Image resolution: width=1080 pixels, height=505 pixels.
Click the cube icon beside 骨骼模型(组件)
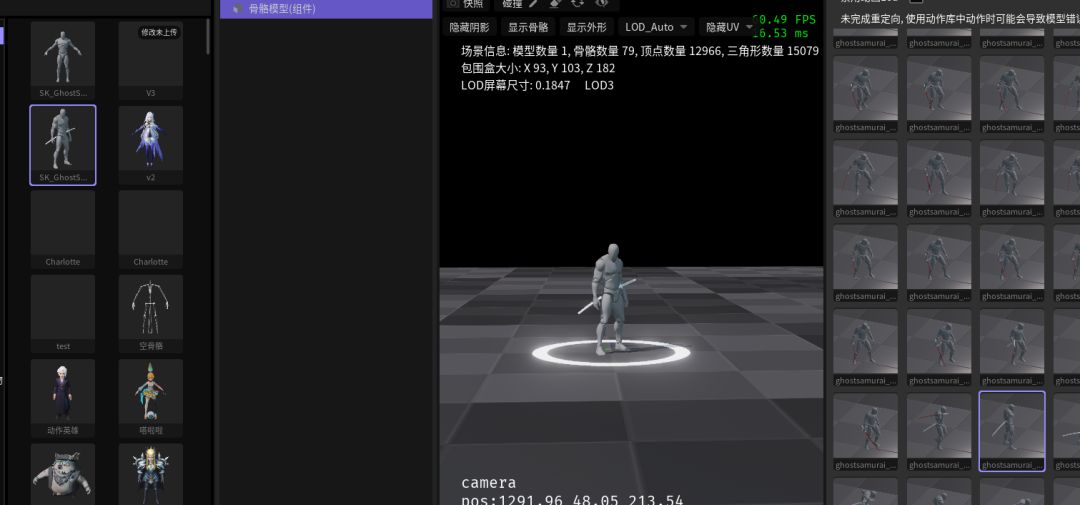tap(237, 9)
